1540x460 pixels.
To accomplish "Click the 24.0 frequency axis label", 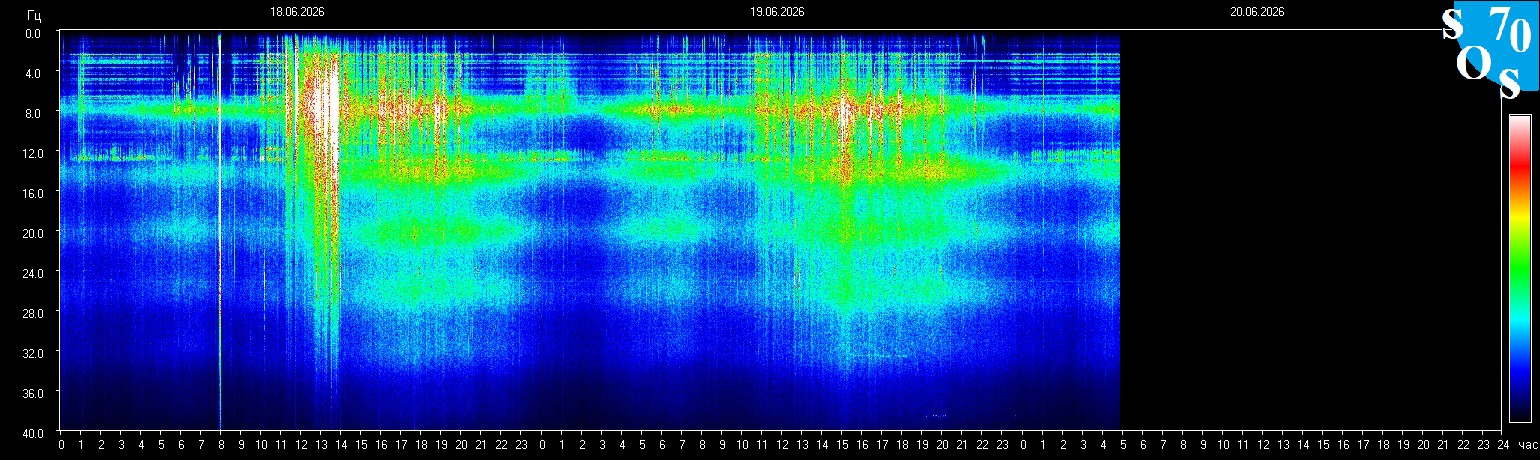I will [32, 272].
